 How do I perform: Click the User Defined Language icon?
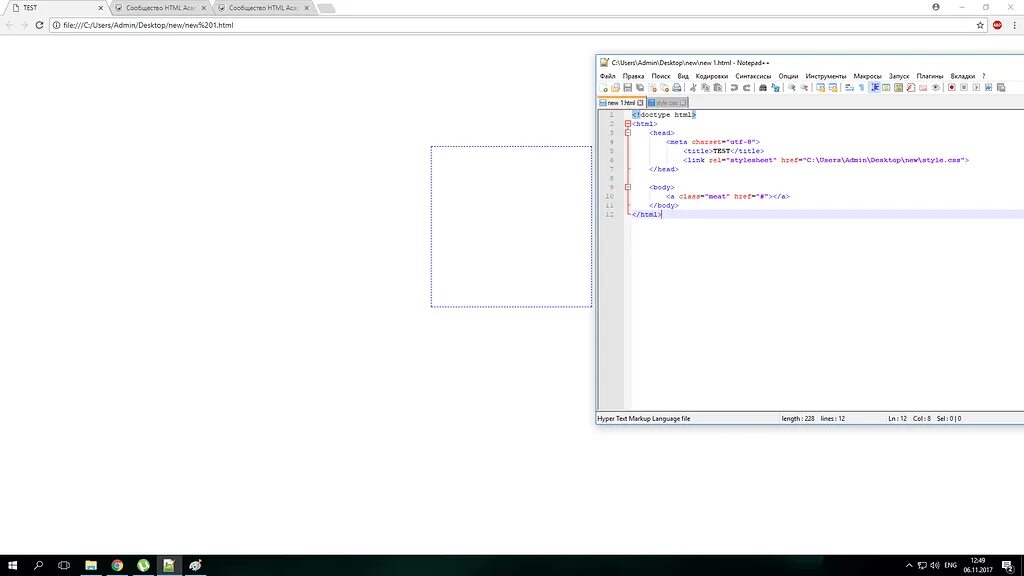pos(886,88)
